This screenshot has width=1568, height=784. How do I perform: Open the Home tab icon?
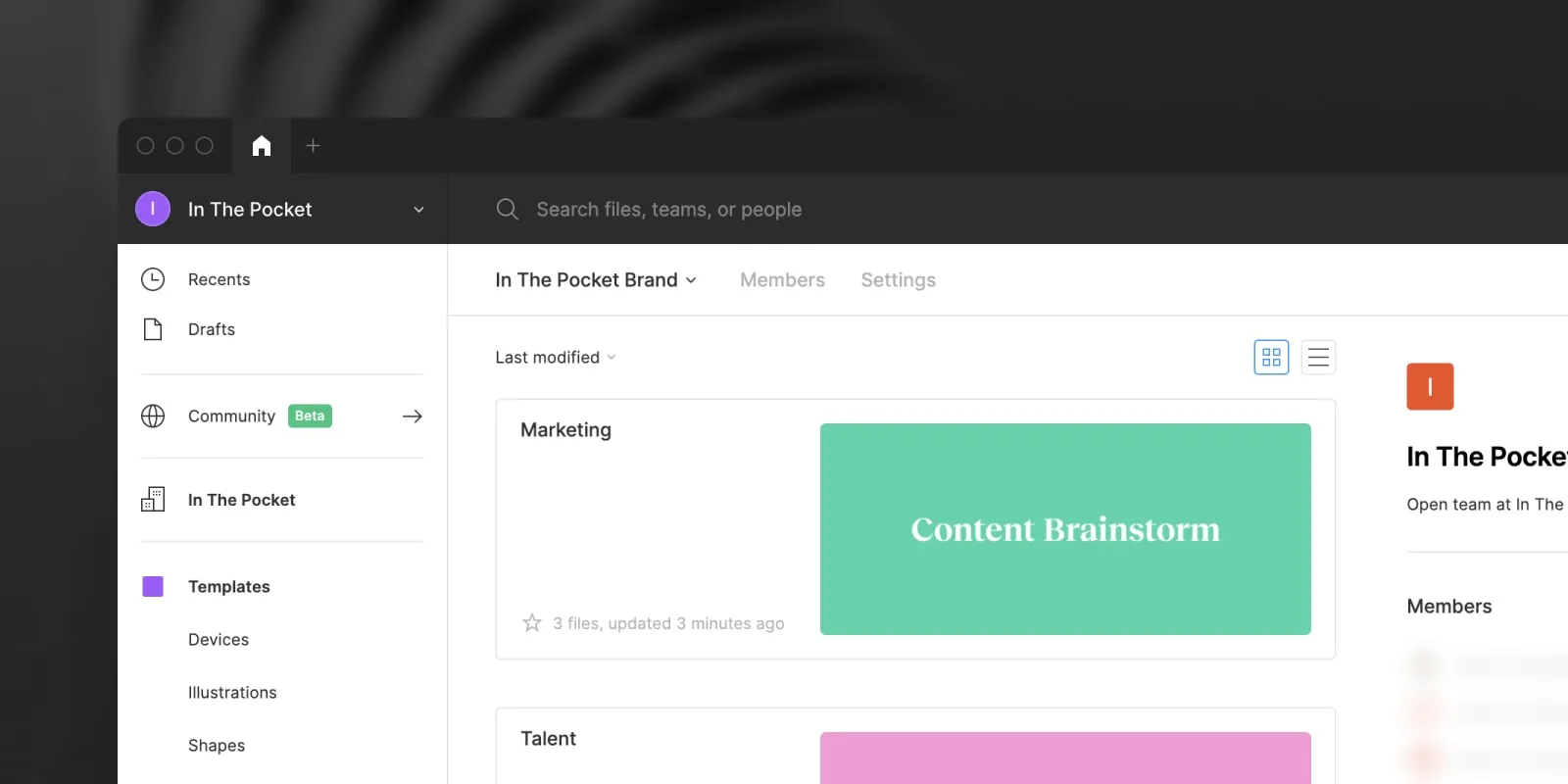262,146
